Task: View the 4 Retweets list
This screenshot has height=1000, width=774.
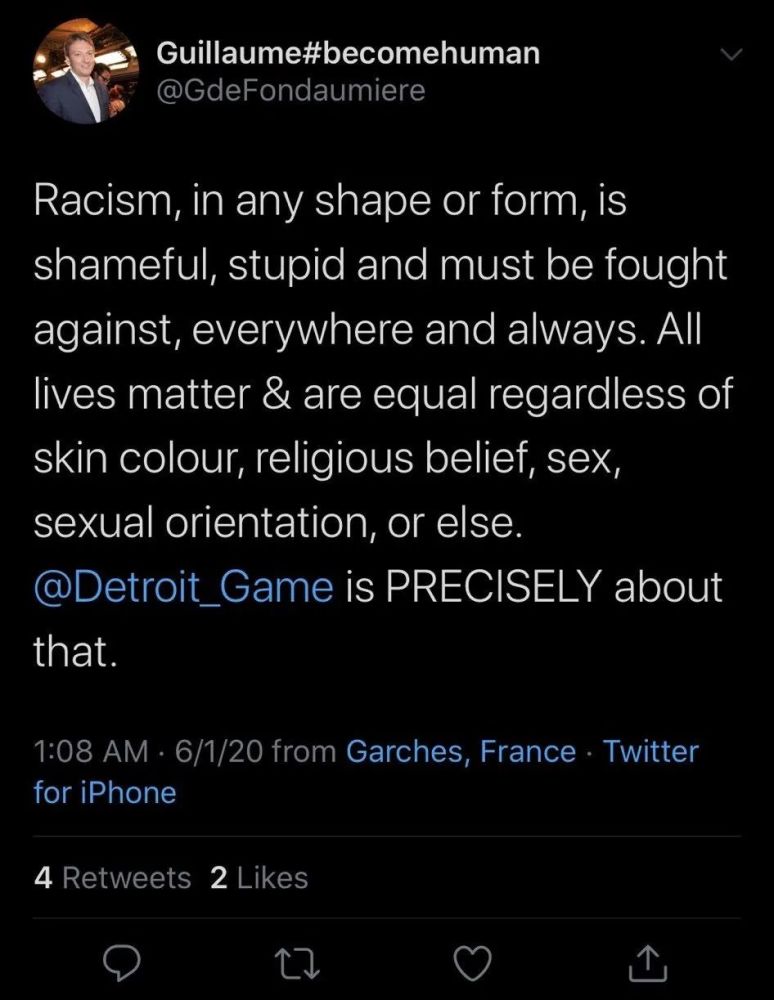Action: click(x=112, y=878)
